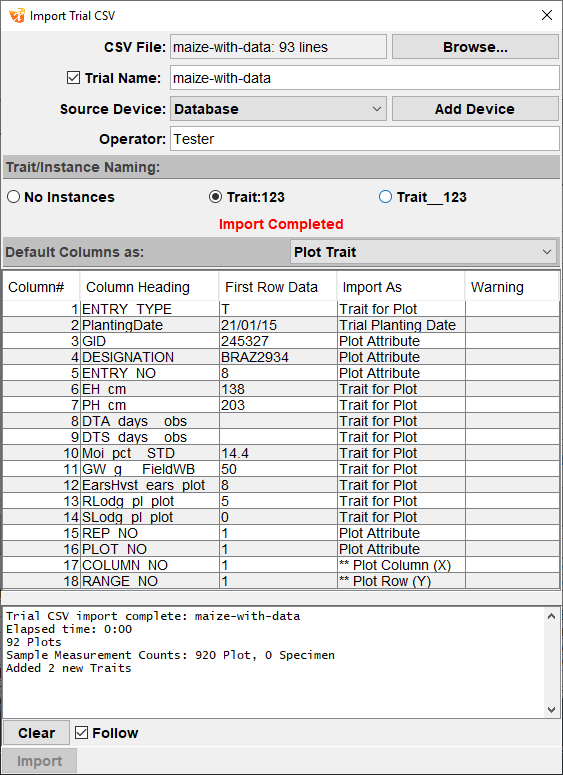Click the Operator input field
The width and height of the screenshot is (563, 775).
coord(365,139)
